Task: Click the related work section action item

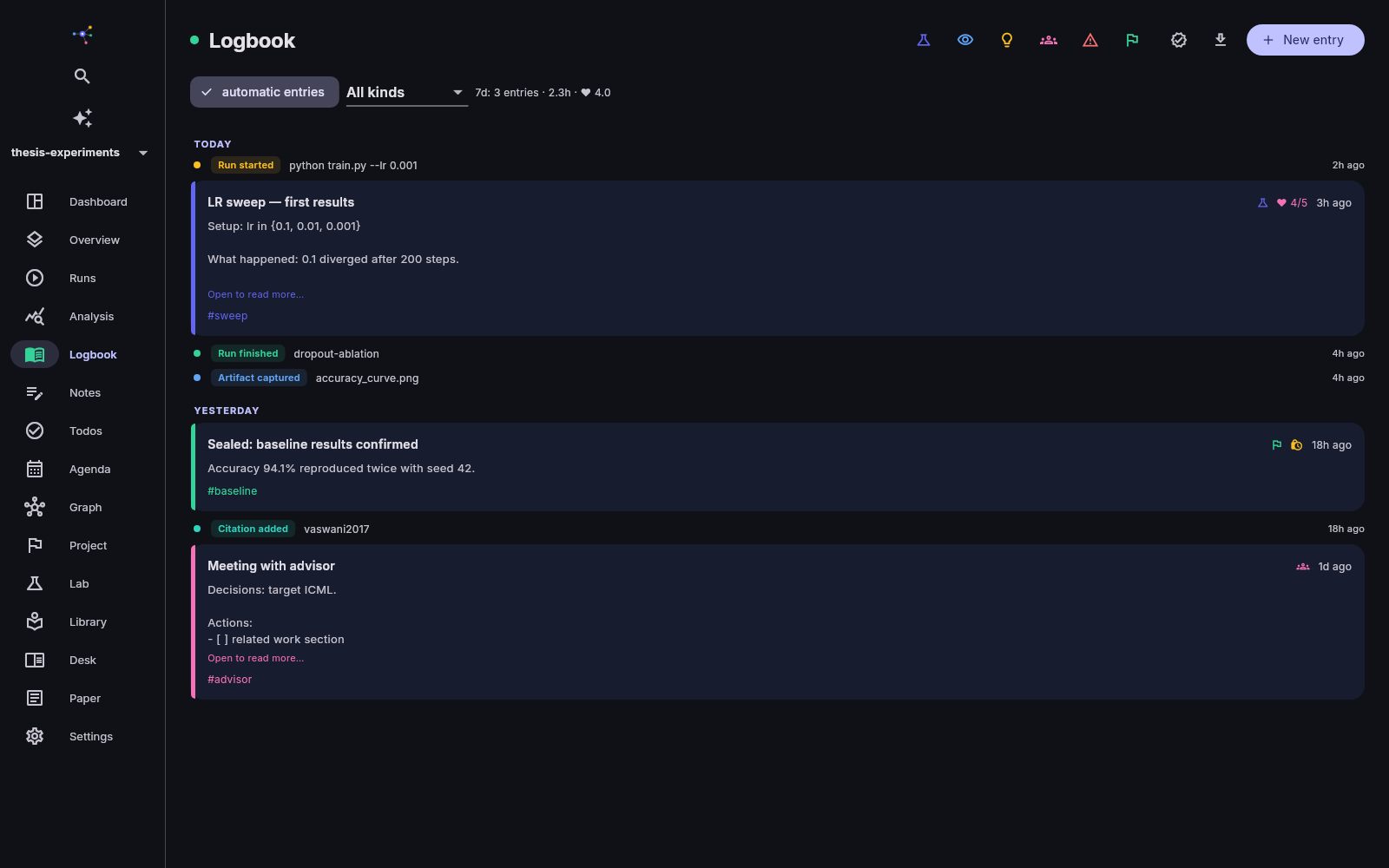Action: [x=276, y=640]
